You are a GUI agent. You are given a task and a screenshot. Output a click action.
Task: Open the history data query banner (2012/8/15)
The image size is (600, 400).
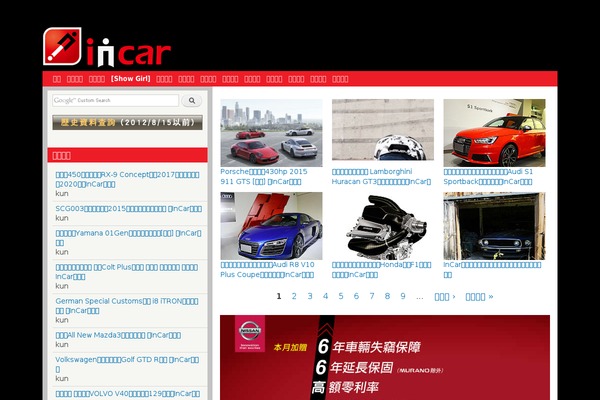[x=127, y=122]
